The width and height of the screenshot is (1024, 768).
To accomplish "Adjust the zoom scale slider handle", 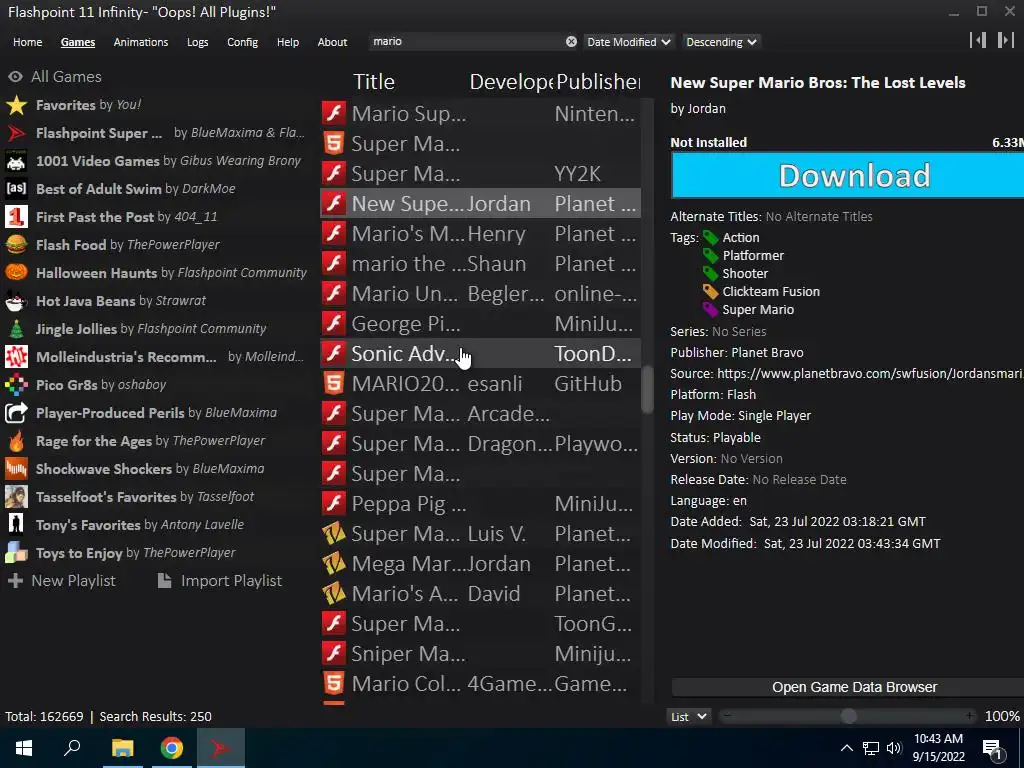I will point(848,716).
